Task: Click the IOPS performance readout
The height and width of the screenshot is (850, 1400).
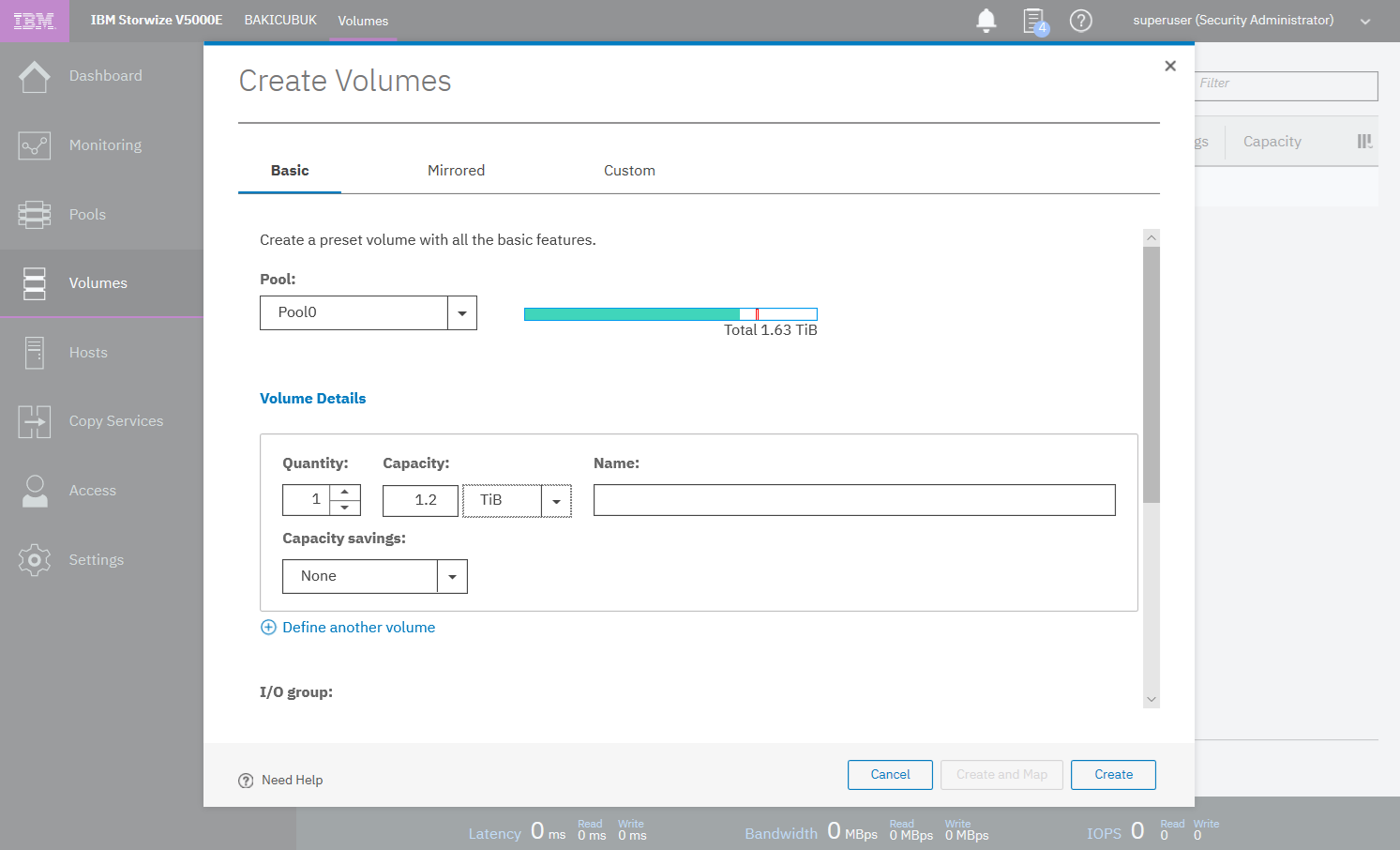Action: (x=1153, y=831)
